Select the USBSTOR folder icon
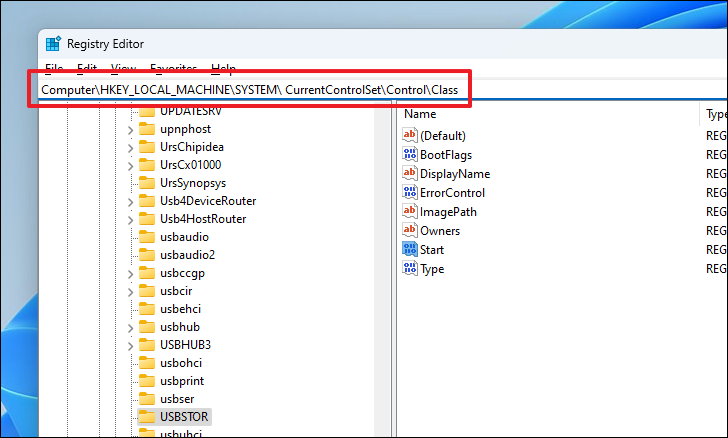This screenshot has width=728, height=438. click(147, 417)
